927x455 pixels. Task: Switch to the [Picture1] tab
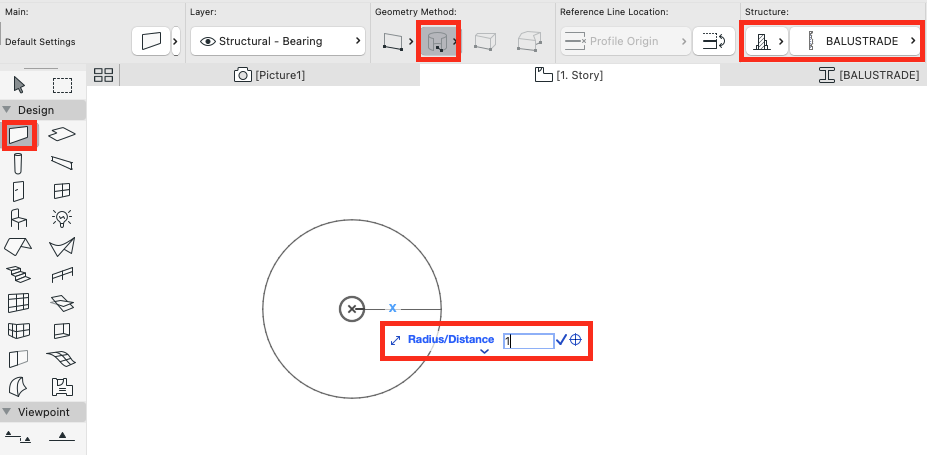click(269, 75)
